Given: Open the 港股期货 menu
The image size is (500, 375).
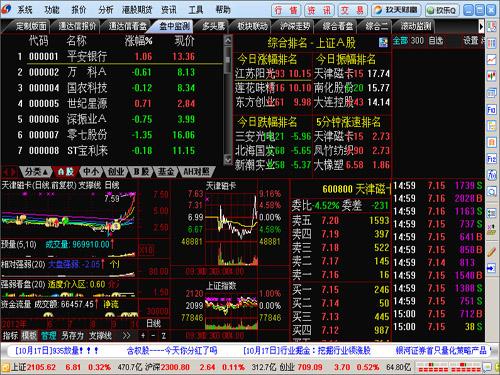Looking at the screenshot, I should [x=137, y=10].
